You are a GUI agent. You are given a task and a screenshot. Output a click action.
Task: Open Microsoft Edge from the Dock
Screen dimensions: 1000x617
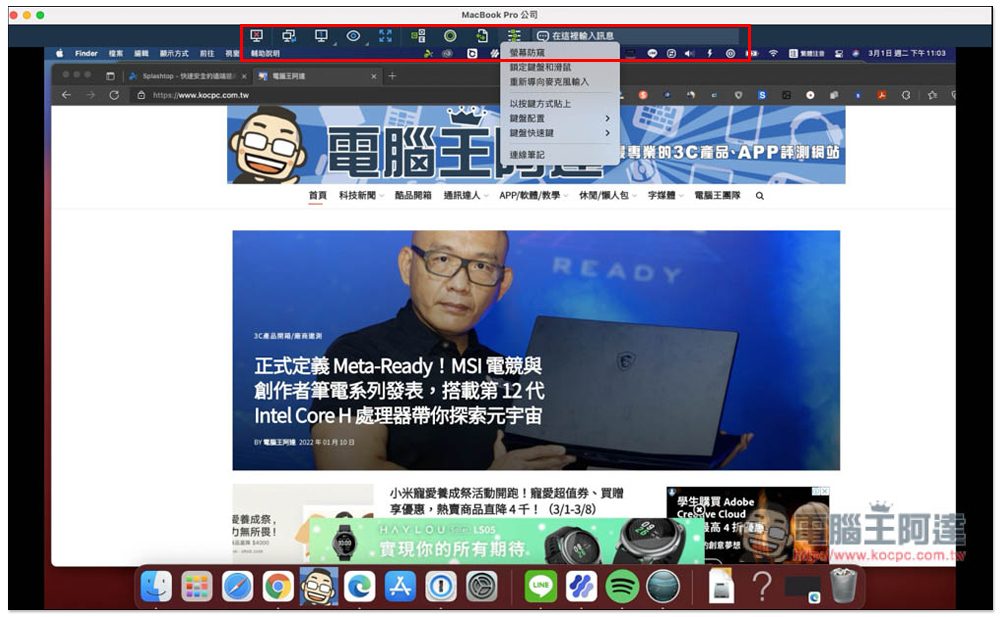360,586
